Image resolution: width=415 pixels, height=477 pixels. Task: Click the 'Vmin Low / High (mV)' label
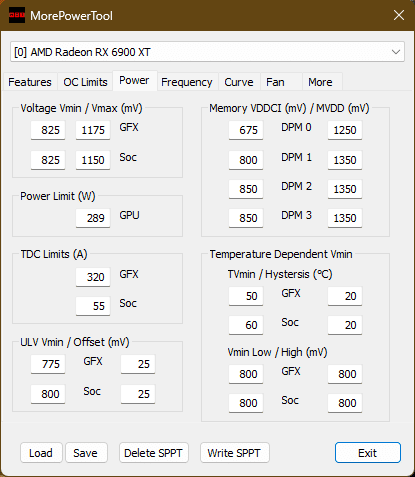(x=277, y=352)
